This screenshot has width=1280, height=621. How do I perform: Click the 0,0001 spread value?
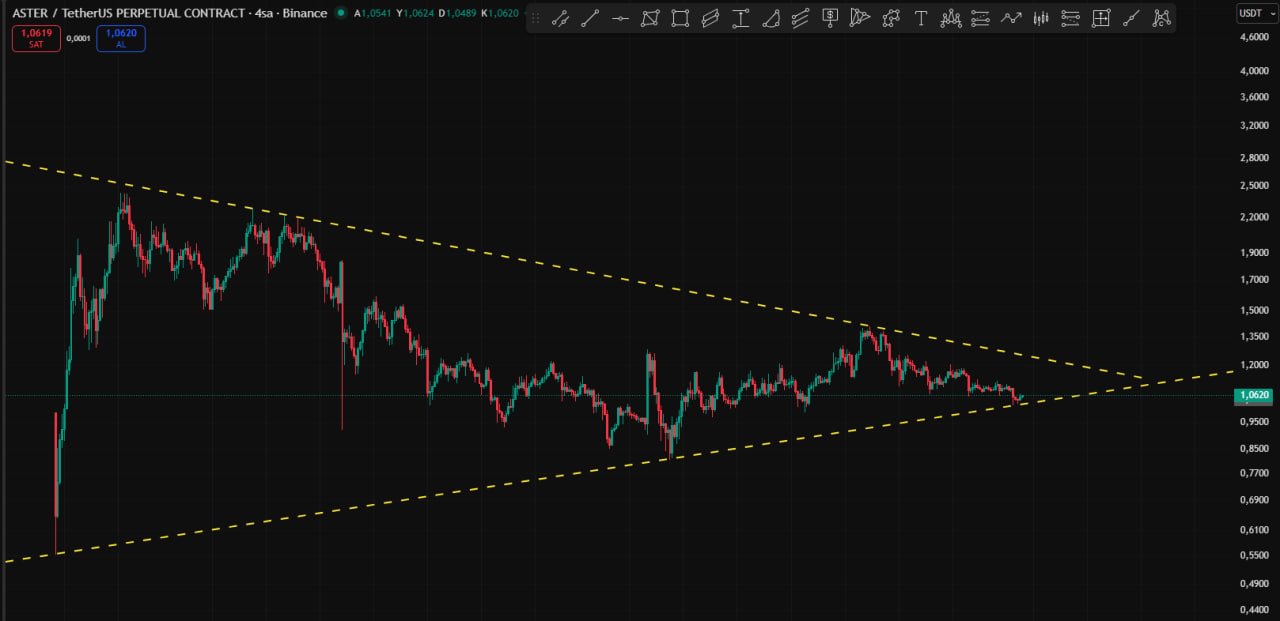click(78, 38)
